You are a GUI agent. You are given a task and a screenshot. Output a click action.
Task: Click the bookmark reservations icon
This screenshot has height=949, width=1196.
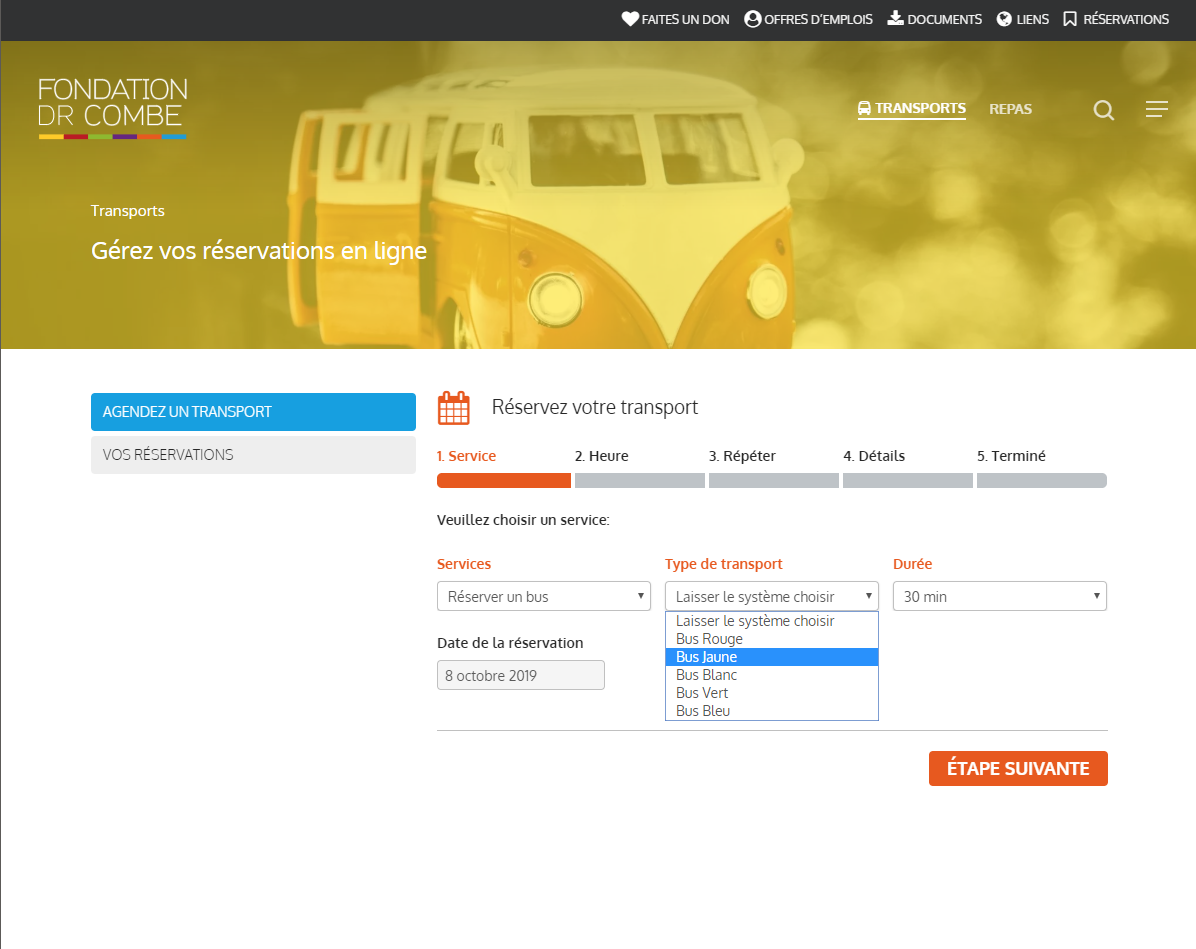click(1070, 19)
